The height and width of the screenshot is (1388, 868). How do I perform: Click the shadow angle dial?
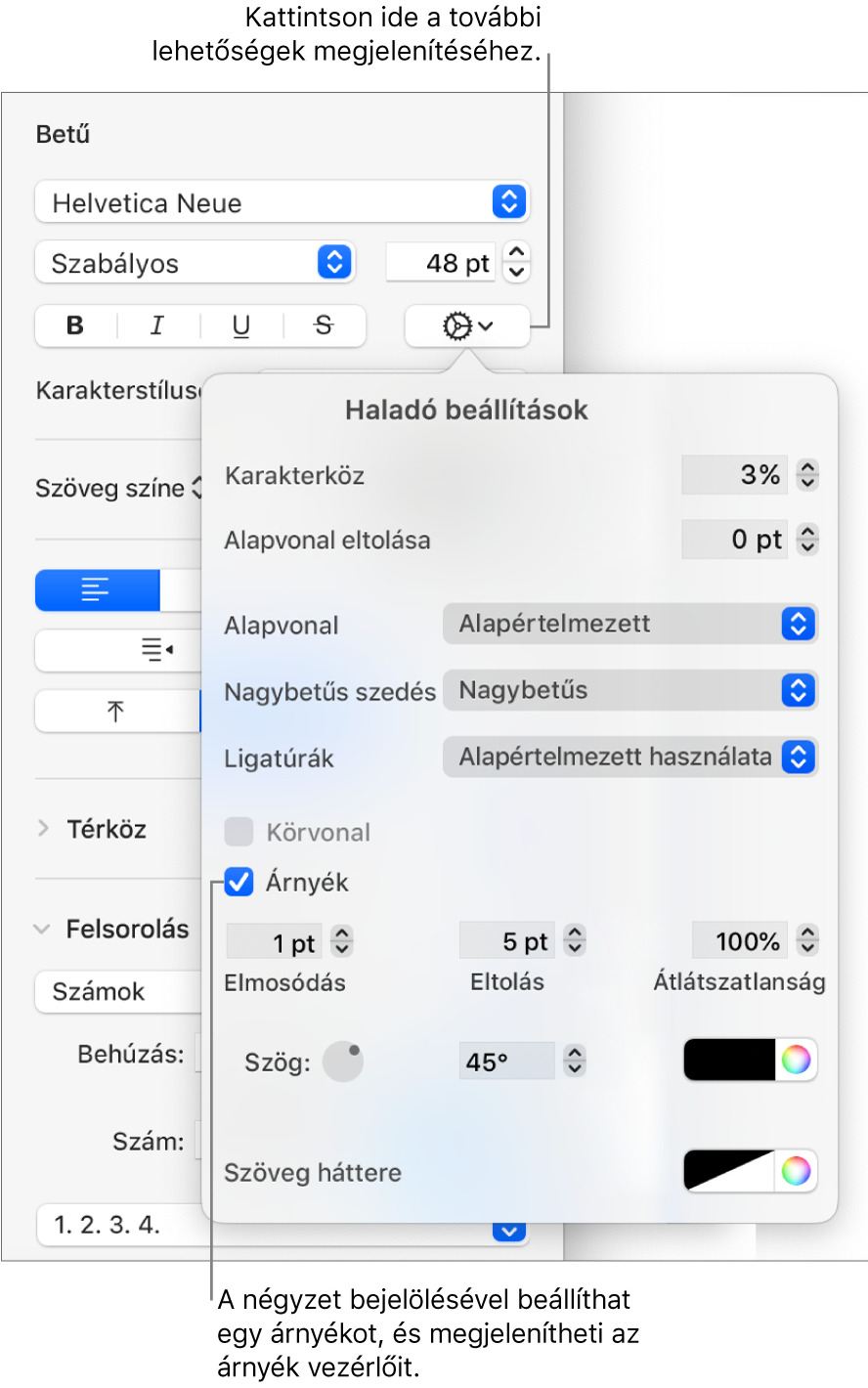(343, 1061)
